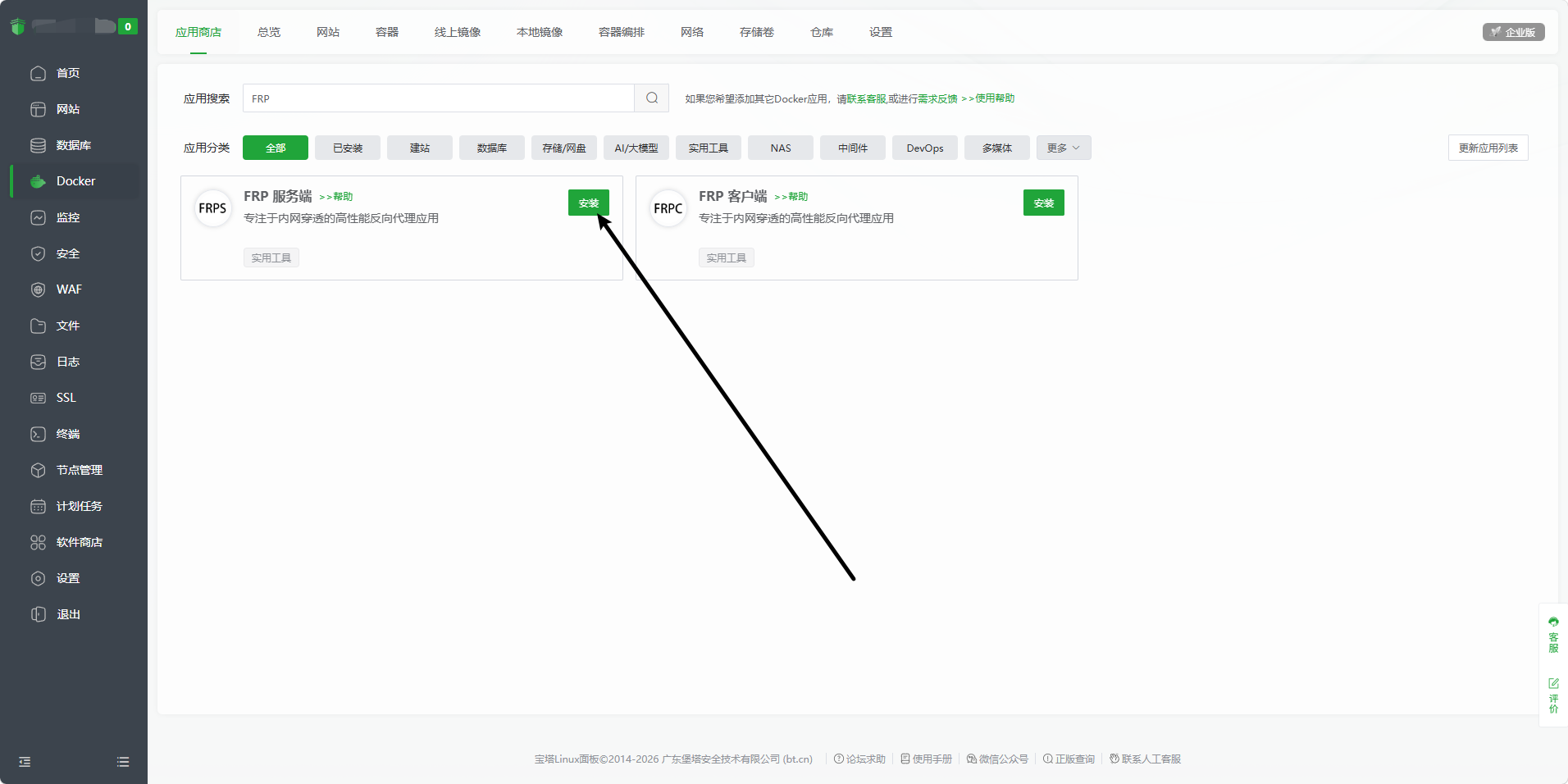
Task: Click the 更新应用列表 button
Action: [1488, 148]
